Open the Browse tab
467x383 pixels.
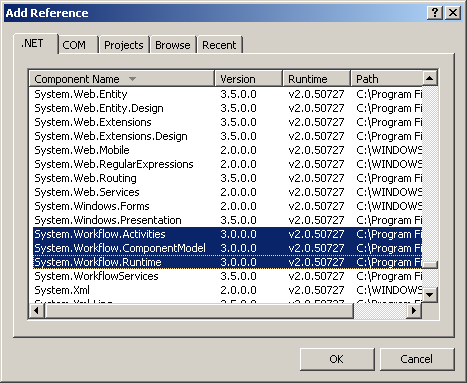pos(173,45)
